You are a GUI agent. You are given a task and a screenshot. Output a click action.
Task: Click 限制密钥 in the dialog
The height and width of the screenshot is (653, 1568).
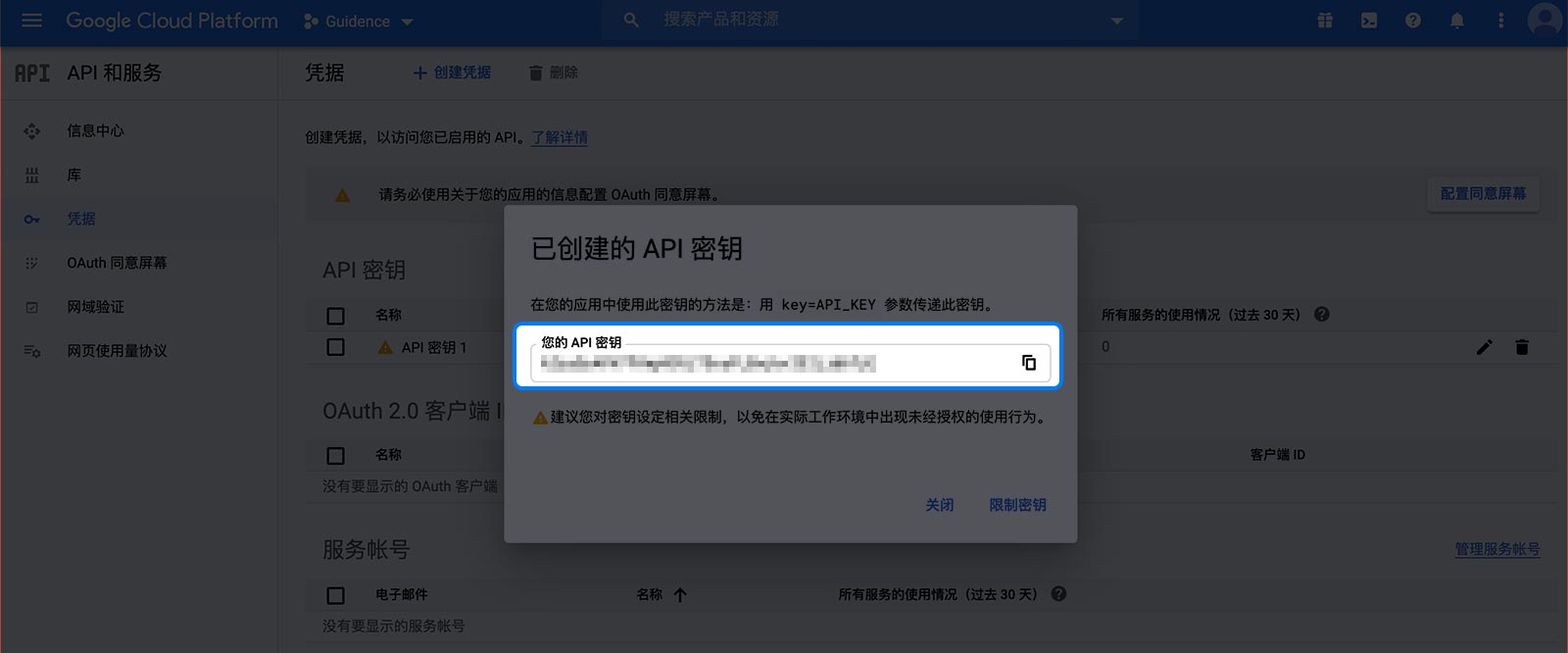point(1017,505)
